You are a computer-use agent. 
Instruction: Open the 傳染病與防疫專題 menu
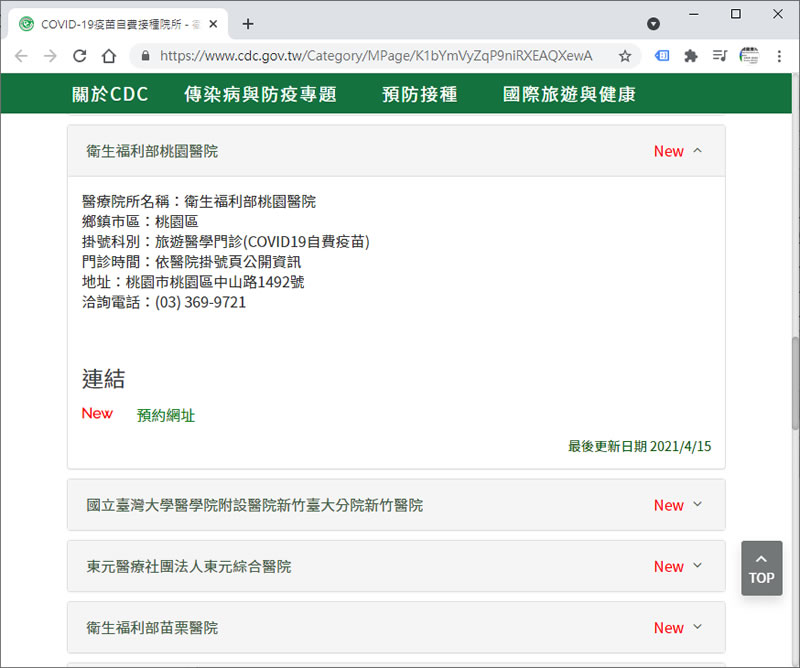(260, 95)
